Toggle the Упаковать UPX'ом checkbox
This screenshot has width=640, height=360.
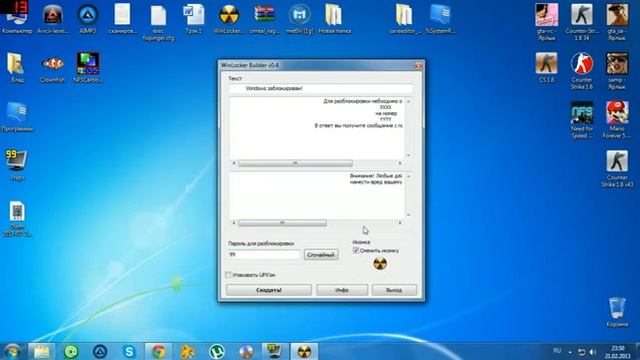point(229,275)
